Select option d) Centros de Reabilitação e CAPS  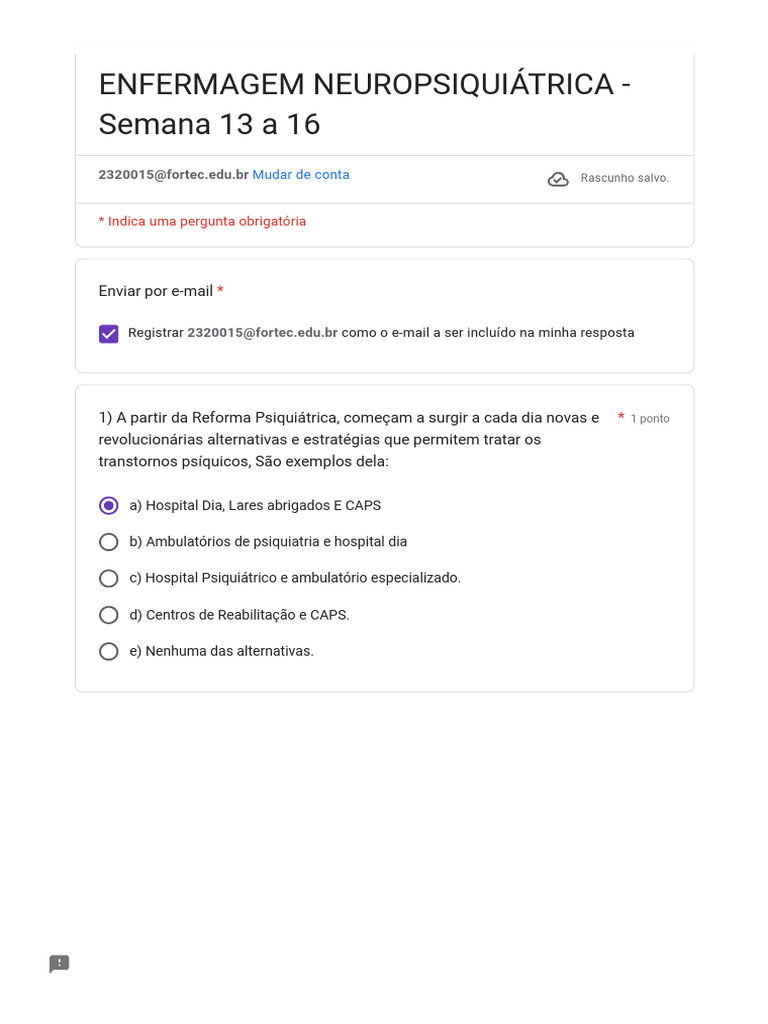pos(109,615)
